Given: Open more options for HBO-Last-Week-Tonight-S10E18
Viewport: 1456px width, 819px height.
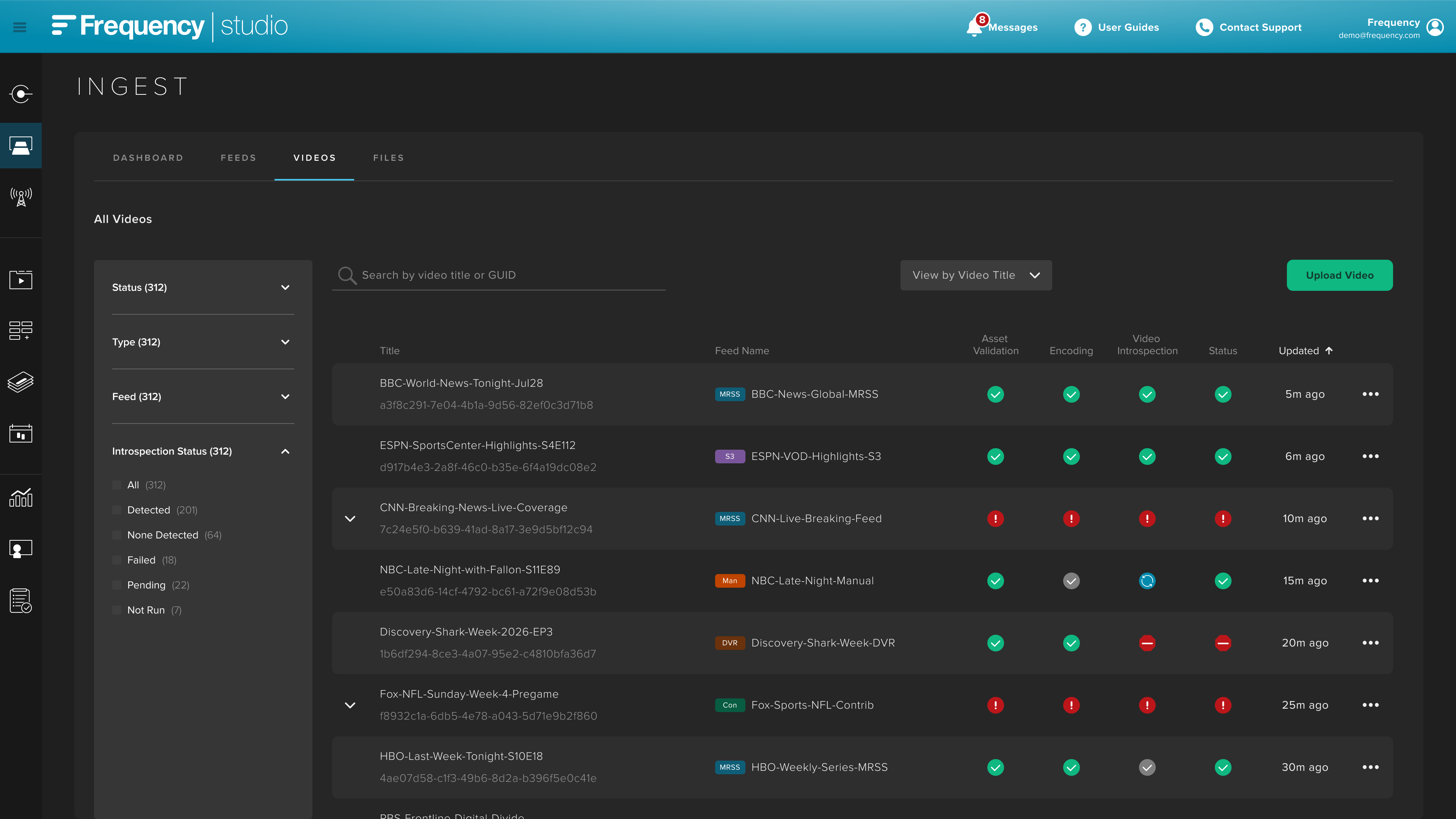Looking at the screenshot, I should pyautogui.click(x=1371, y=767).
